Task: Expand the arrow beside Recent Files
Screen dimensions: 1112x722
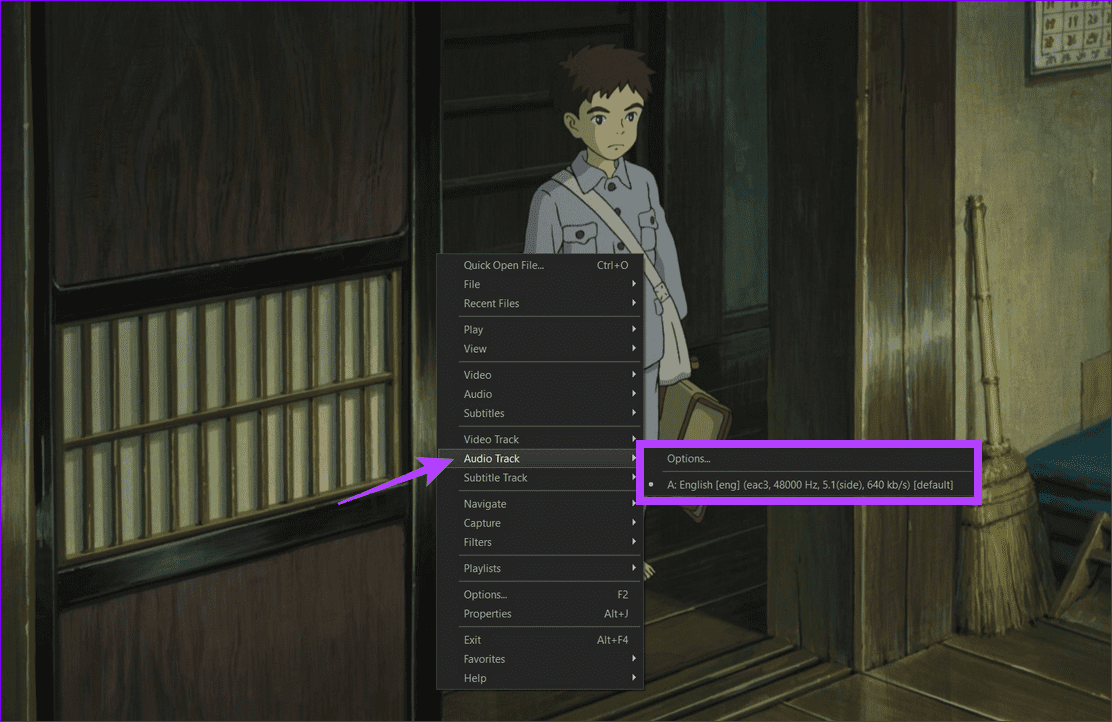Action: click(634, 303)
